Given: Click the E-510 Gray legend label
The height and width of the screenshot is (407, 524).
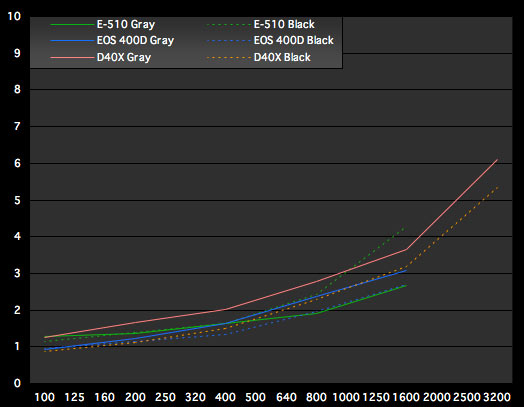Looking at the screenshot, I should point(126,24).
